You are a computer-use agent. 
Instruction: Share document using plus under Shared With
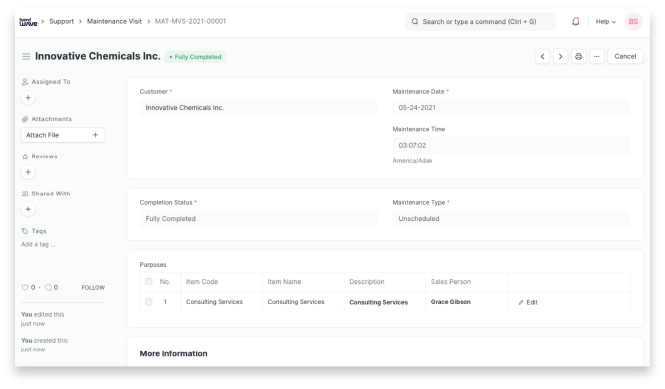[x=28, y=210]
